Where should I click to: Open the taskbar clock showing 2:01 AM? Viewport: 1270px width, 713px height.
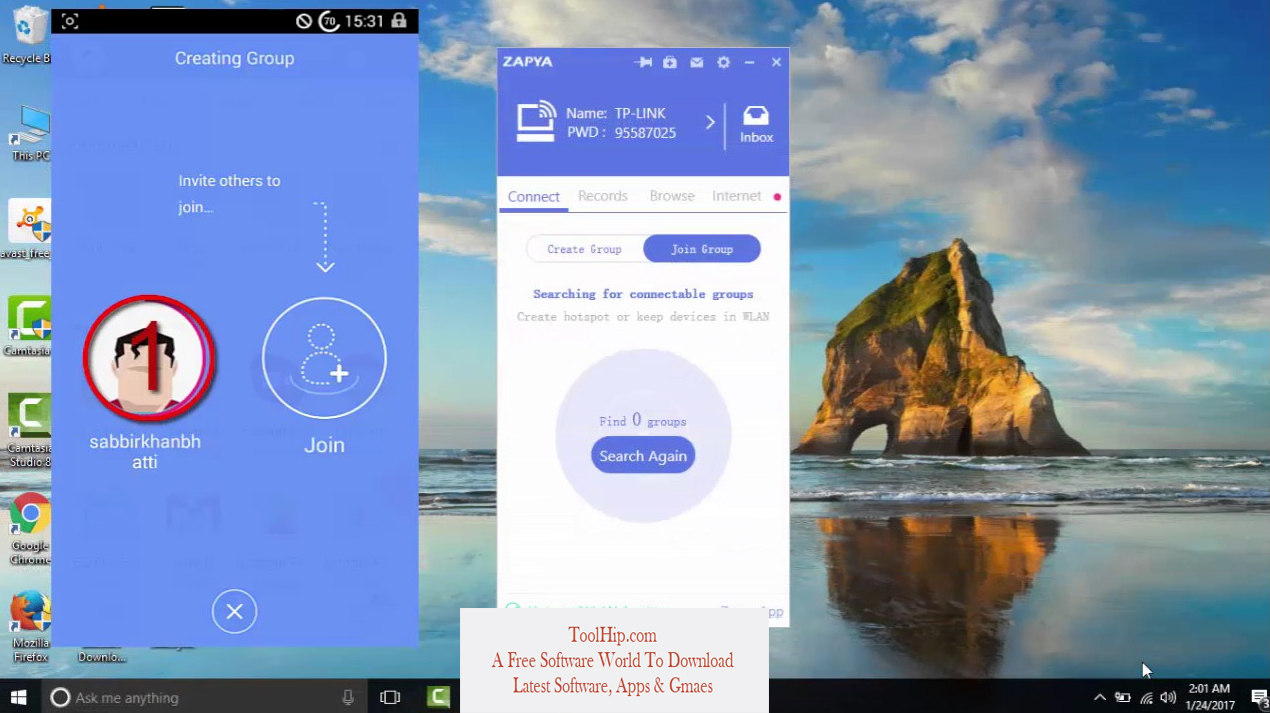pos(1208,697)
